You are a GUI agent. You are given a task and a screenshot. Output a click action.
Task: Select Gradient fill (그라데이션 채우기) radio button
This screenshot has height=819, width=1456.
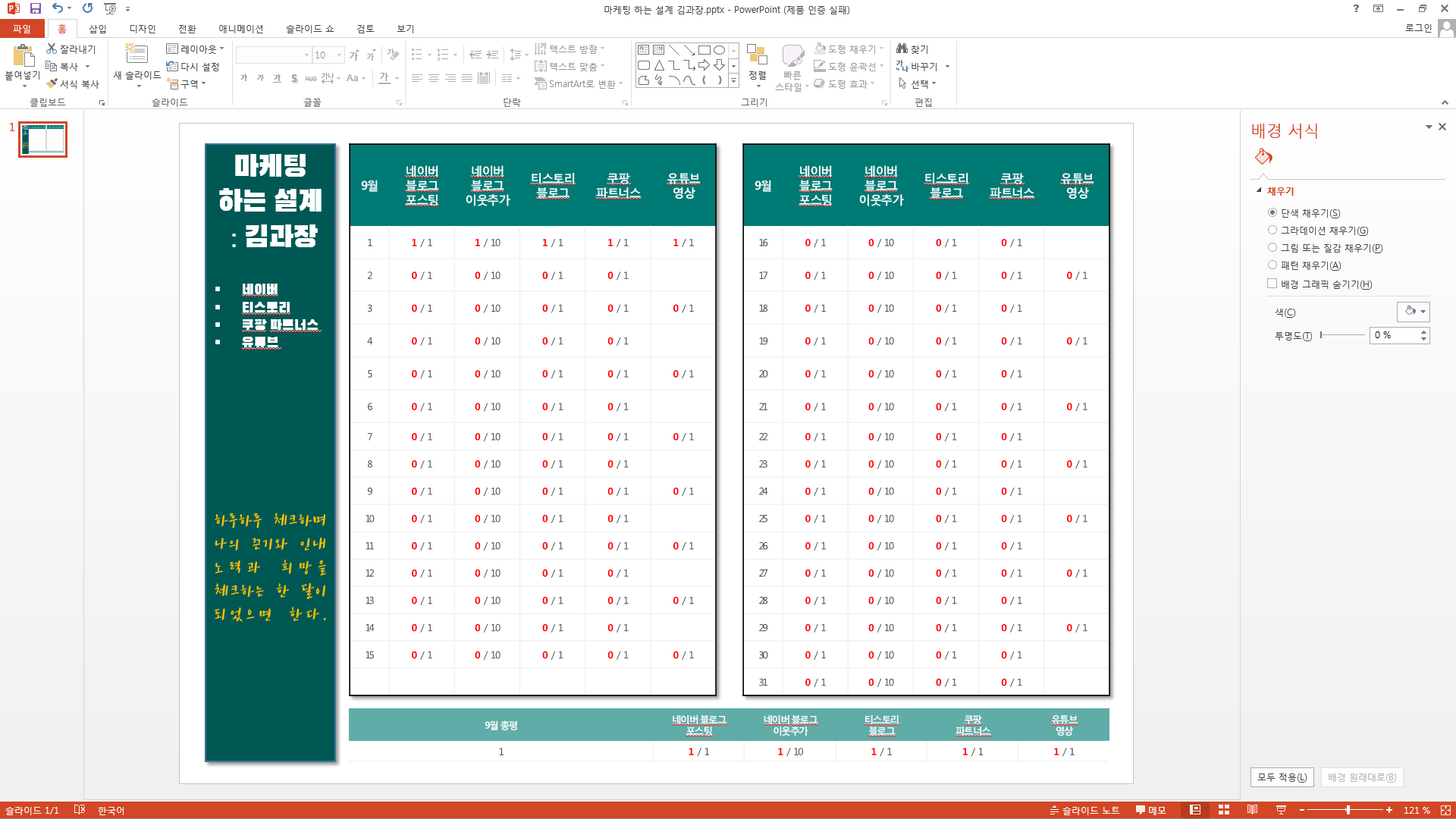pos(1272,231)
